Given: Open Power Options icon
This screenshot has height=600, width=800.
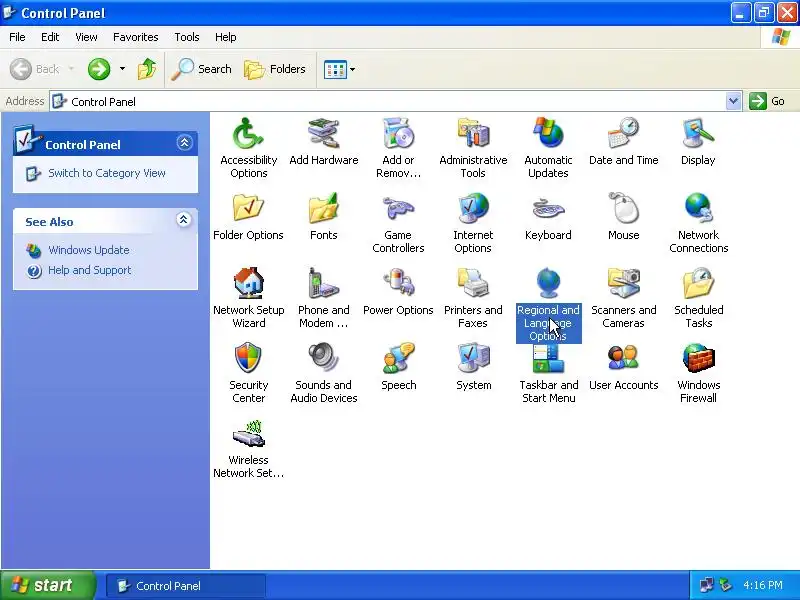Looking at the screenshot, I should [398, 284].
